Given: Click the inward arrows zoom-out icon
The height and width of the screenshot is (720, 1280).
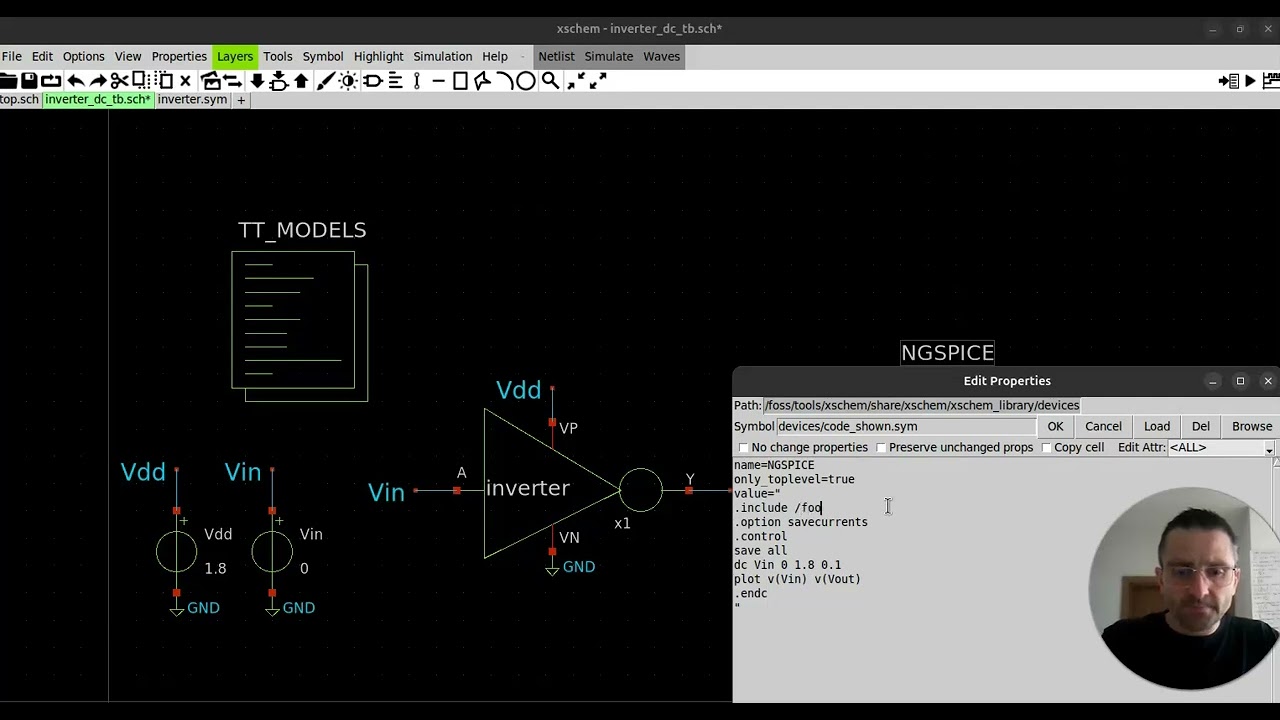Looking at the screenshot, I should (575, 81).
